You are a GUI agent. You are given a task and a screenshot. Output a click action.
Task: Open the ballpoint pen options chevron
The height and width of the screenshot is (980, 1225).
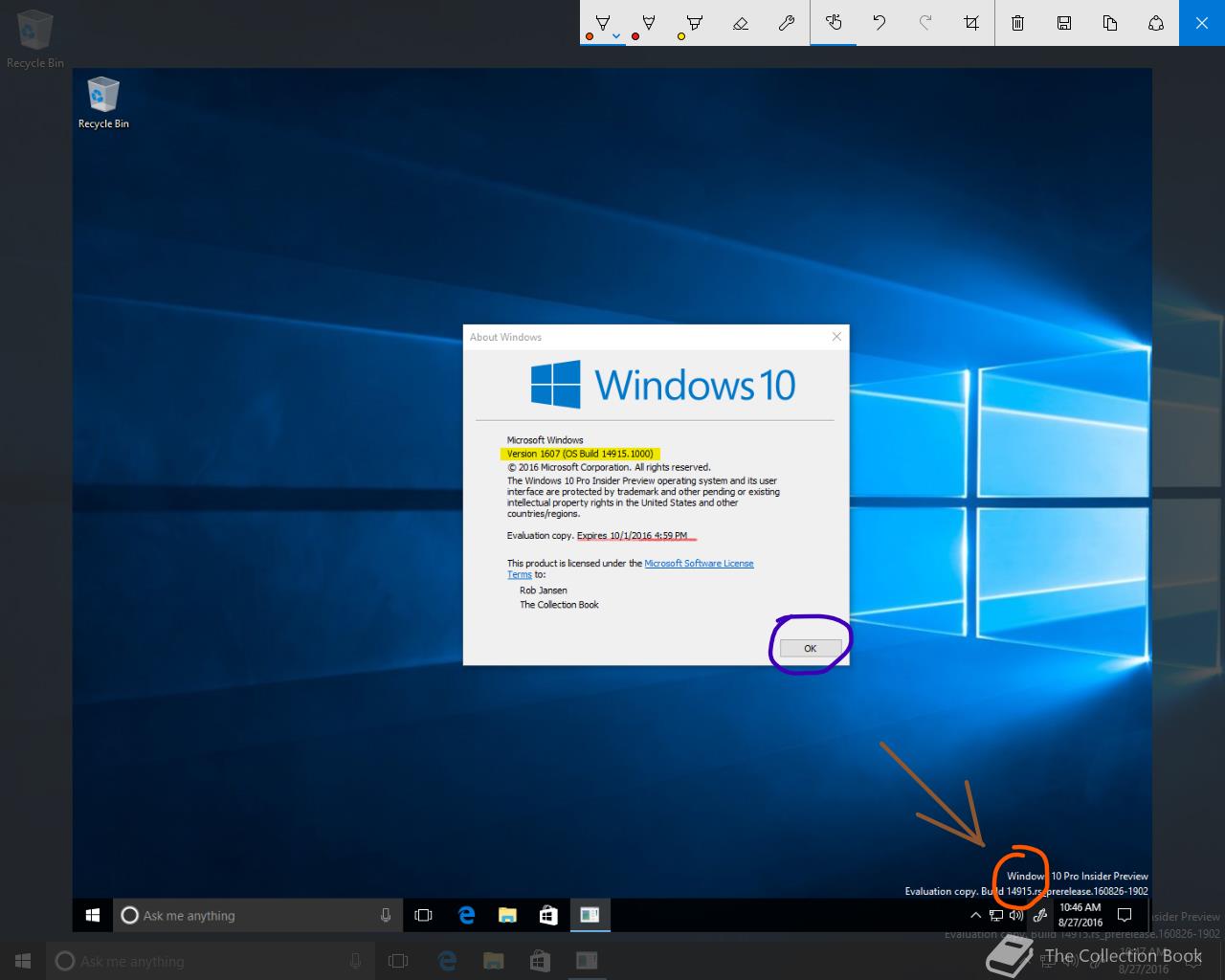pos(616,36)
